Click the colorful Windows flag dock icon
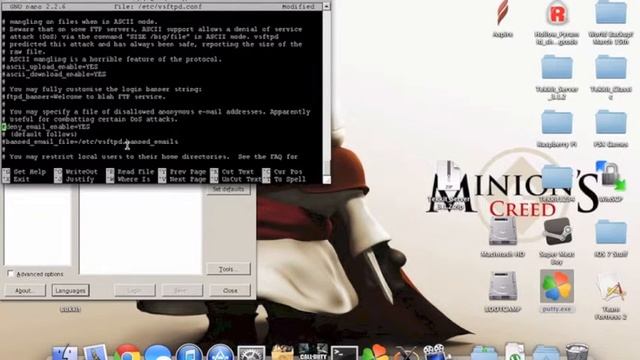The height and width of the screenshot is (360, 640). click(375, 353)
